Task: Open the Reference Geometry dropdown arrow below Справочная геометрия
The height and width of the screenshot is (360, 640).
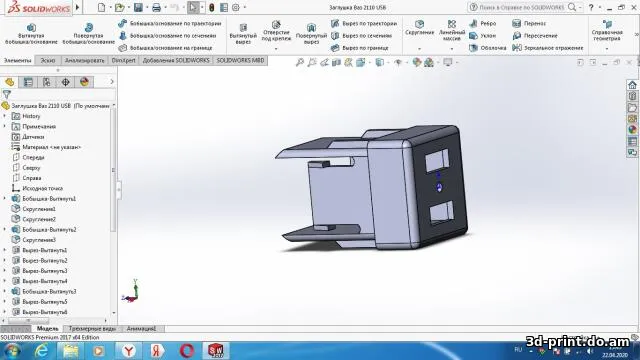Action: pyautogui.click(x=607, y=49)
